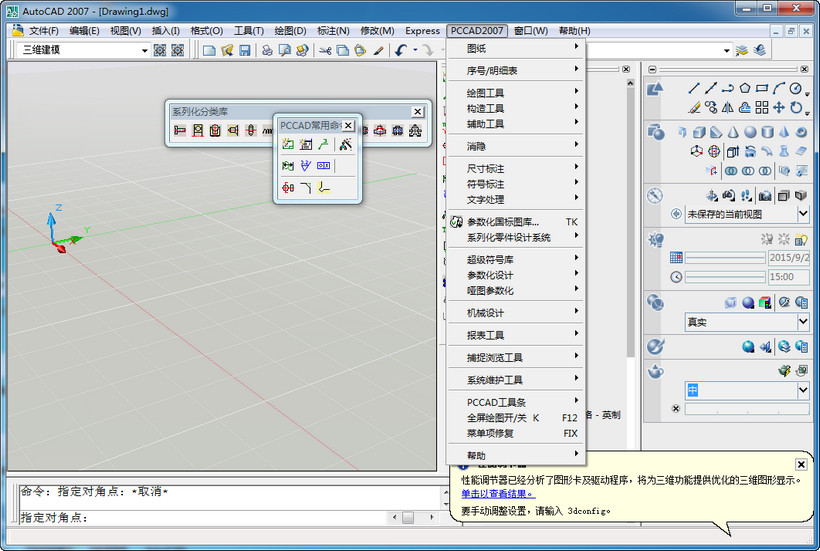The width and height of the screenshot is (820, 551).
Task: Click the Plot printer icon
Action: pos(267,50)
